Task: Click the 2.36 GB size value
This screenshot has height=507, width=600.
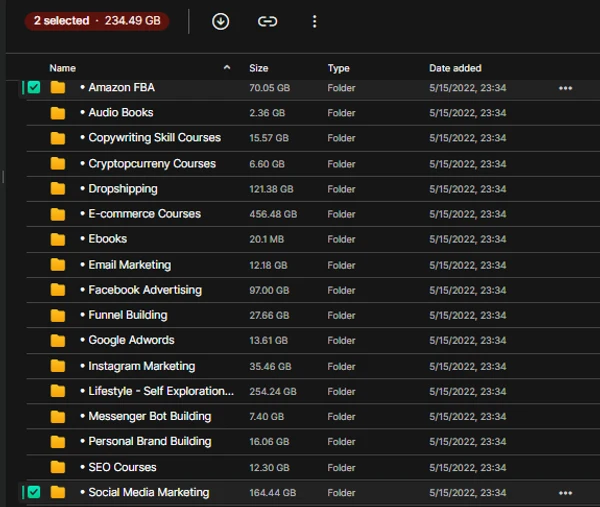Action: pyautogui.click(x=267, y=113)
